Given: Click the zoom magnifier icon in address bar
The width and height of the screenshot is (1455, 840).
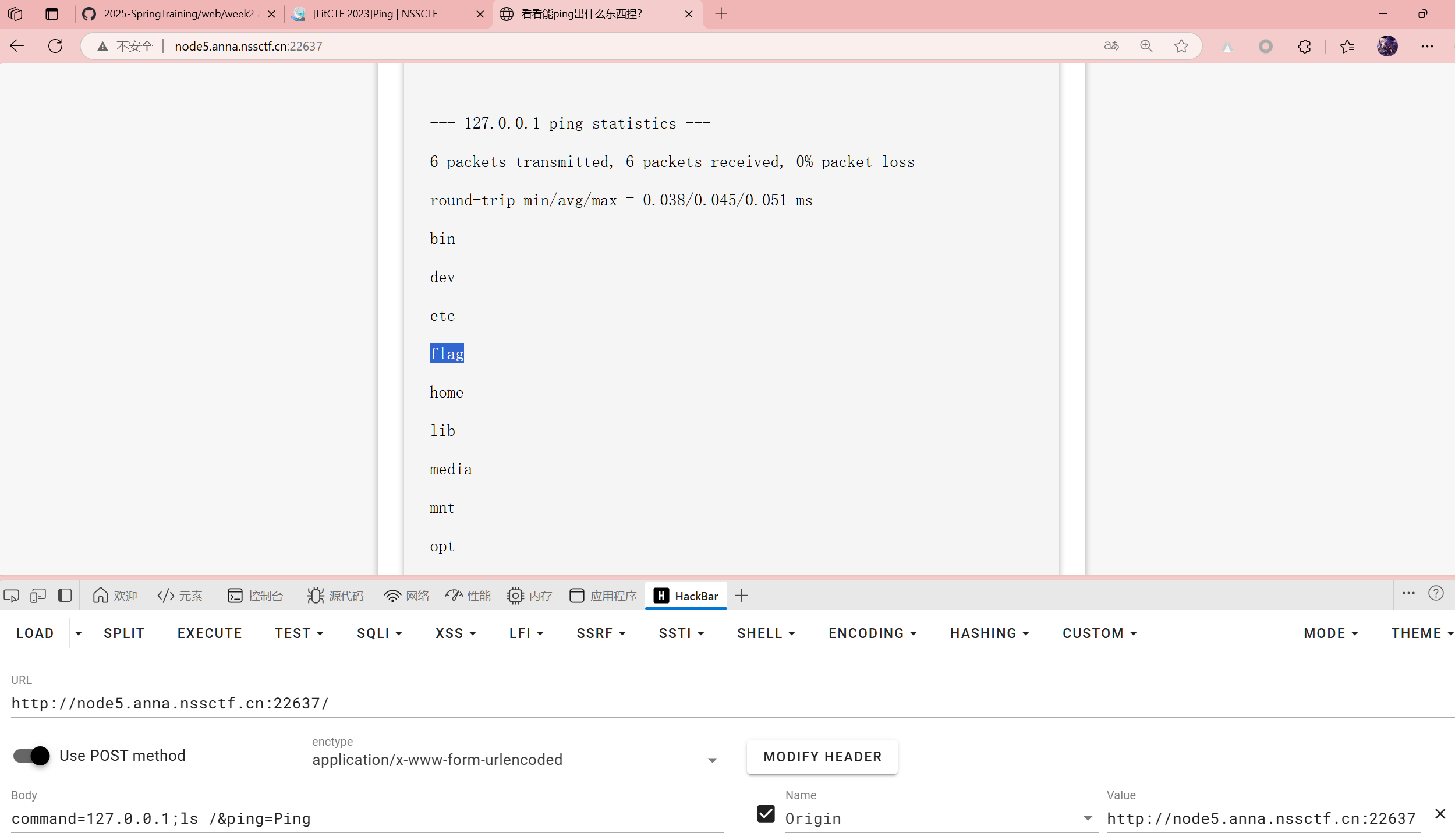Looking at the screenshot, I should 1146,46.
